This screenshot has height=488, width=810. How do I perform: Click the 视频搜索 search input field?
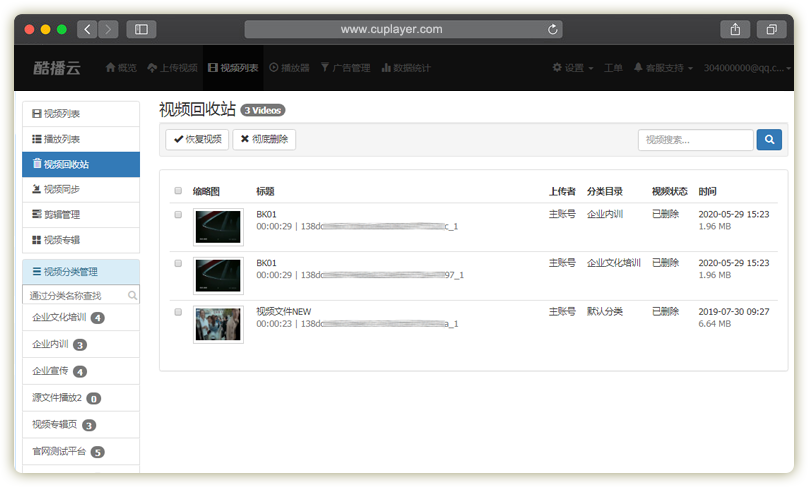point(695,140)
